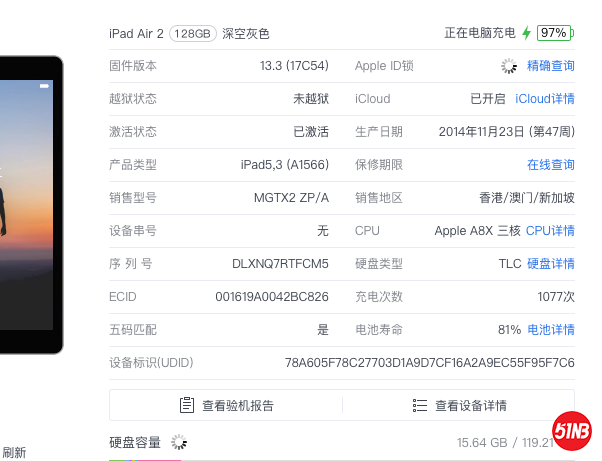Click the product type iPad5,3 (A1566)
Image resolution: width=602 pixels, height=461 pixels.
(285, 165)
